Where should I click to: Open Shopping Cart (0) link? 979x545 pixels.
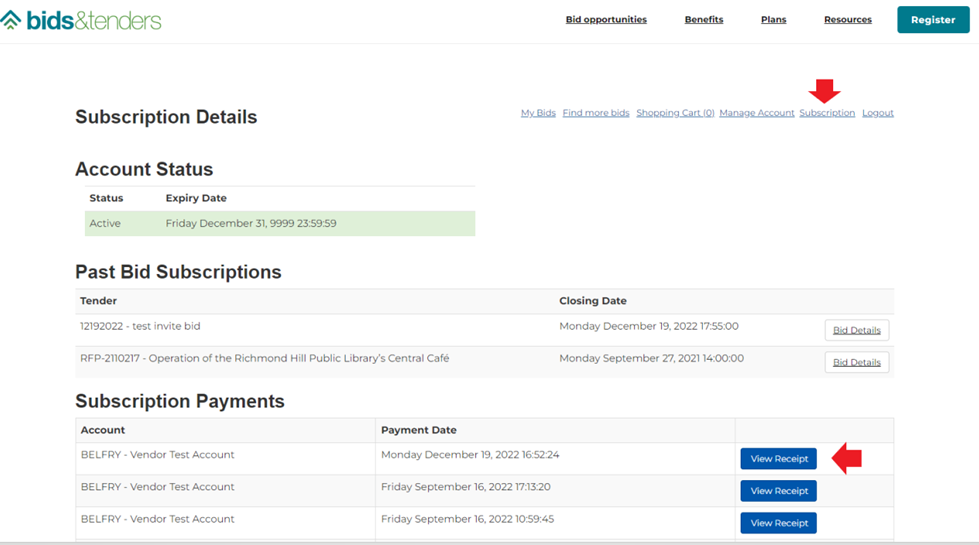pyautogui.click(x=675, y=112)
